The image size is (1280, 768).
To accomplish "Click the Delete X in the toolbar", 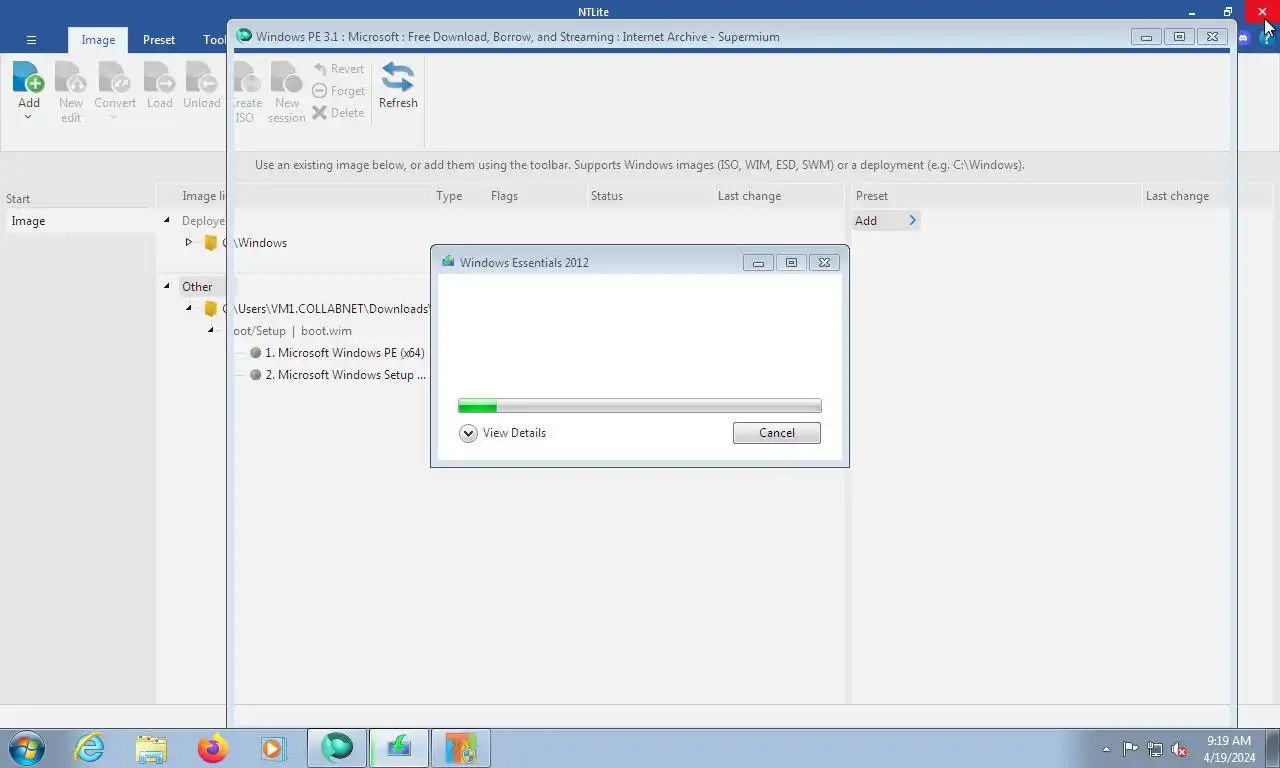I will (x=320, y=113).
